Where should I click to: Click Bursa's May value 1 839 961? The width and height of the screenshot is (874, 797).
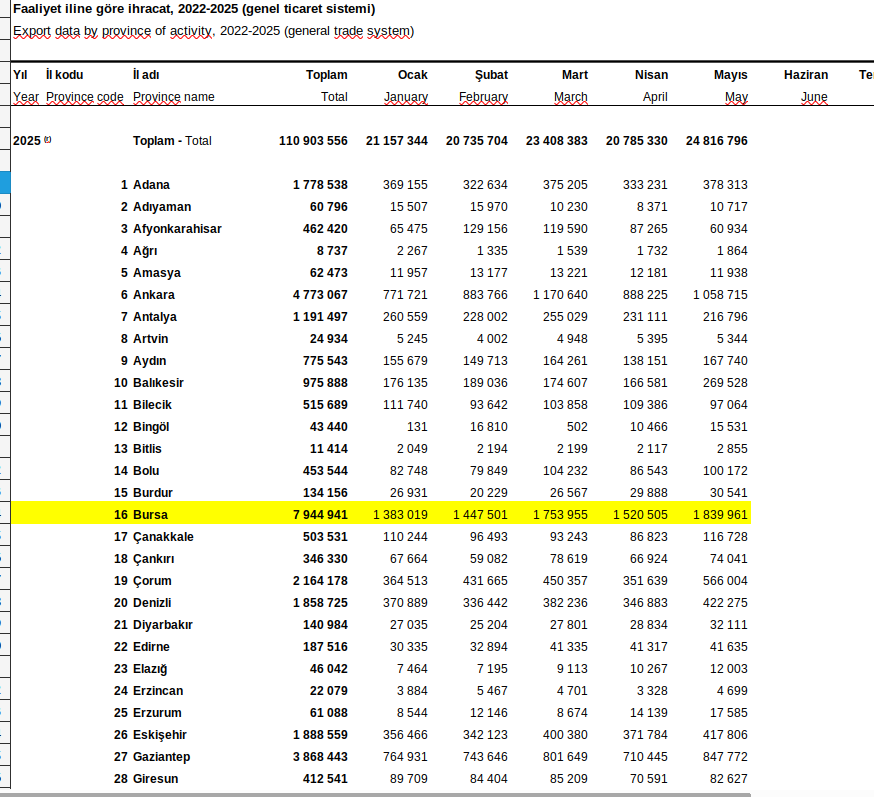(719, 515)
